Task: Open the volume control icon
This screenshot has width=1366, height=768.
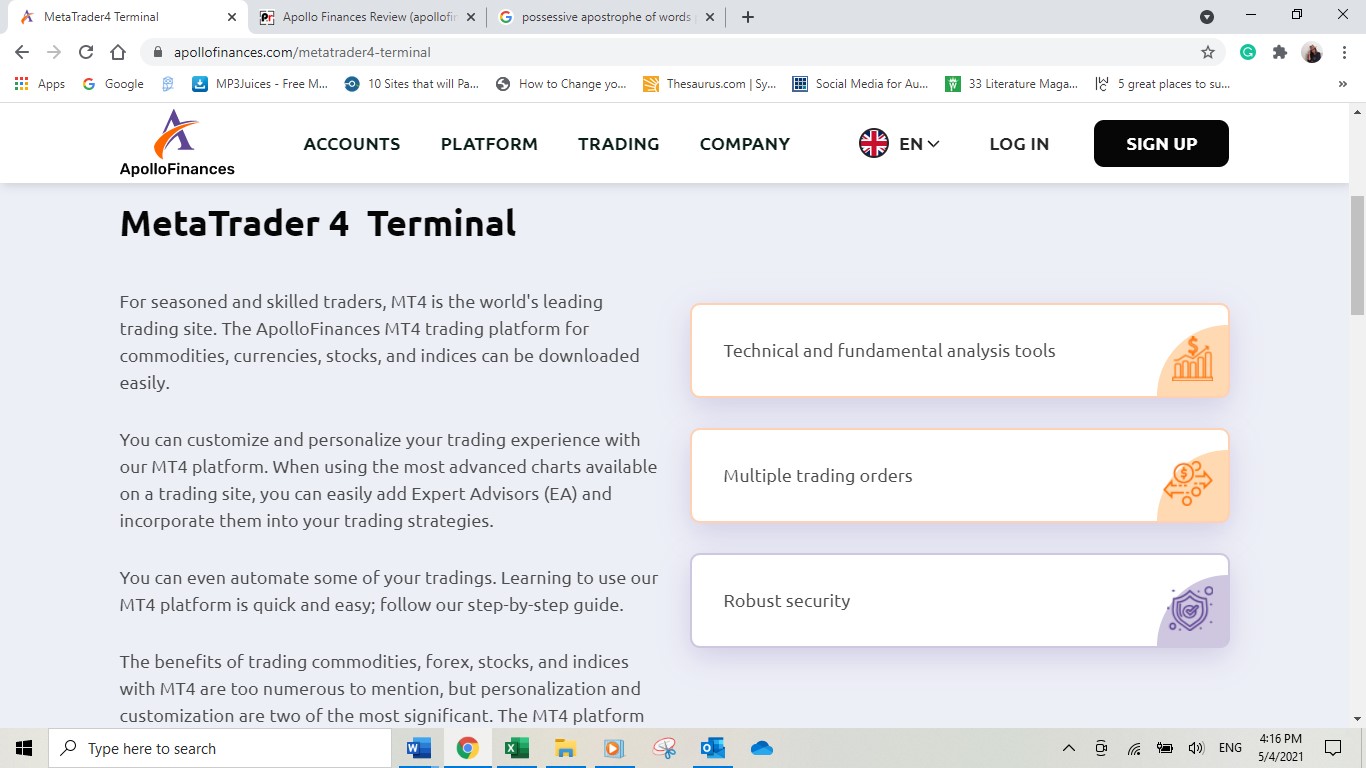Action: click(x=1196, y=748)
